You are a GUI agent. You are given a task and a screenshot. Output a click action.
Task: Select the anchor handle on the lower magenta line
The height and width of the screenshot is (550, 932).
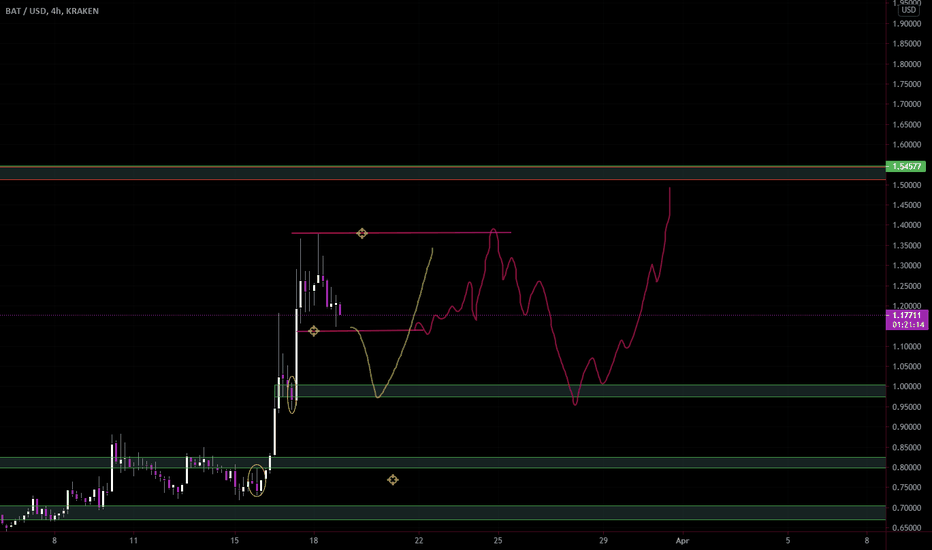click(313, 331)
